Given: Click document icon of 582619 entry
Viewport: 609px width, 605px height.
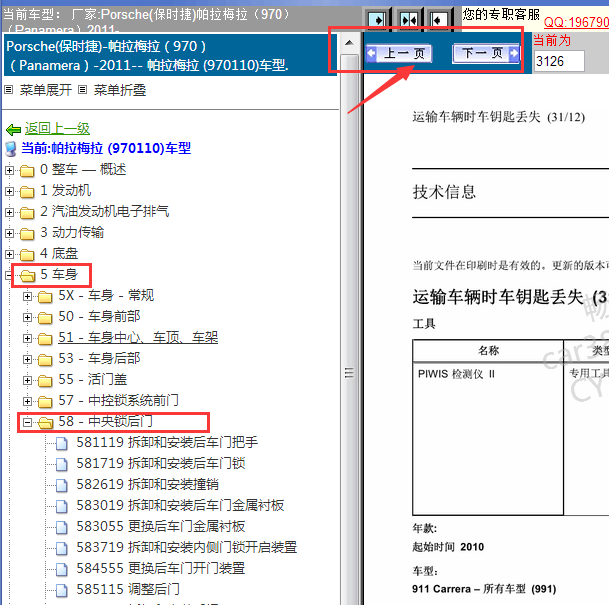Looking at the screenshot, I should click(61, 485).
